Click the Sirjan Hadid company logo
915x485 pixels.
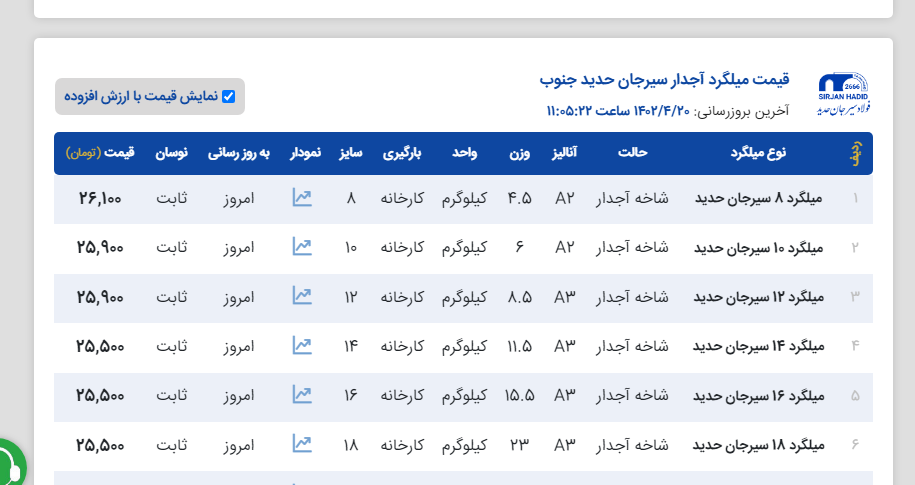pyautogui.click(x=842, y=94)
